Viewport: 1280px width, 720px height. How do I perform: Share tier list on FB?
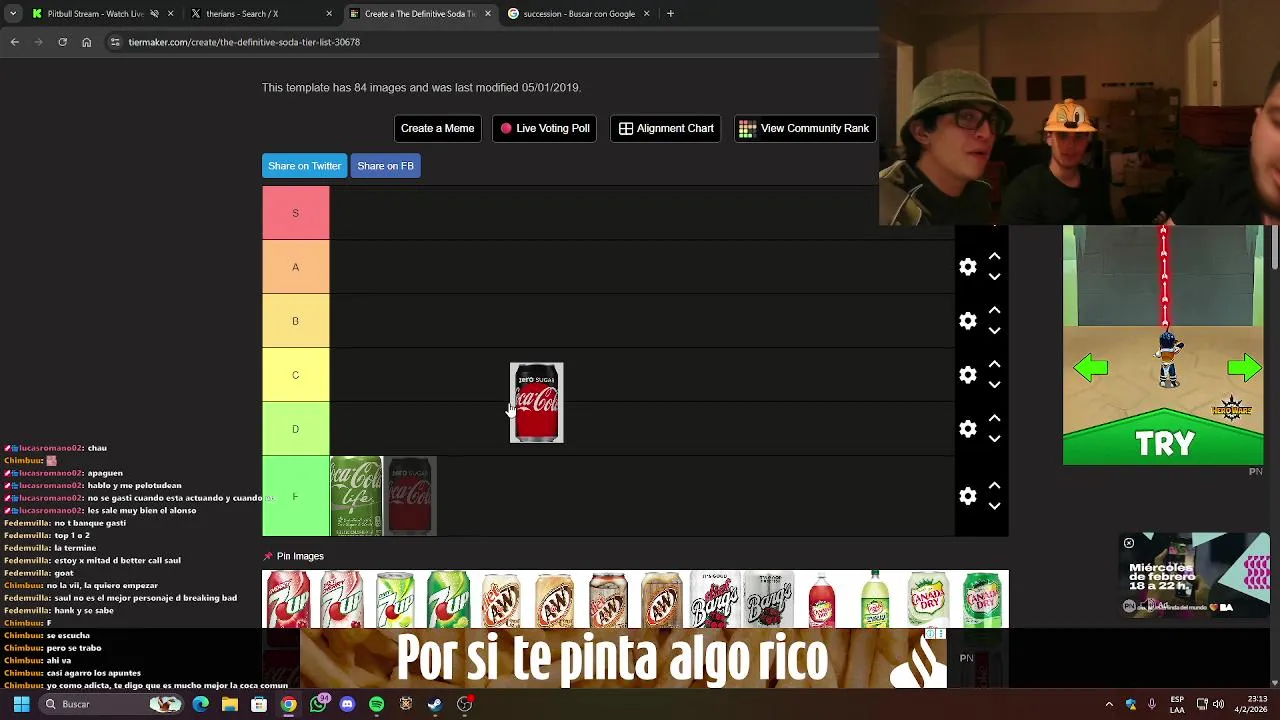[x=385, y=166]
